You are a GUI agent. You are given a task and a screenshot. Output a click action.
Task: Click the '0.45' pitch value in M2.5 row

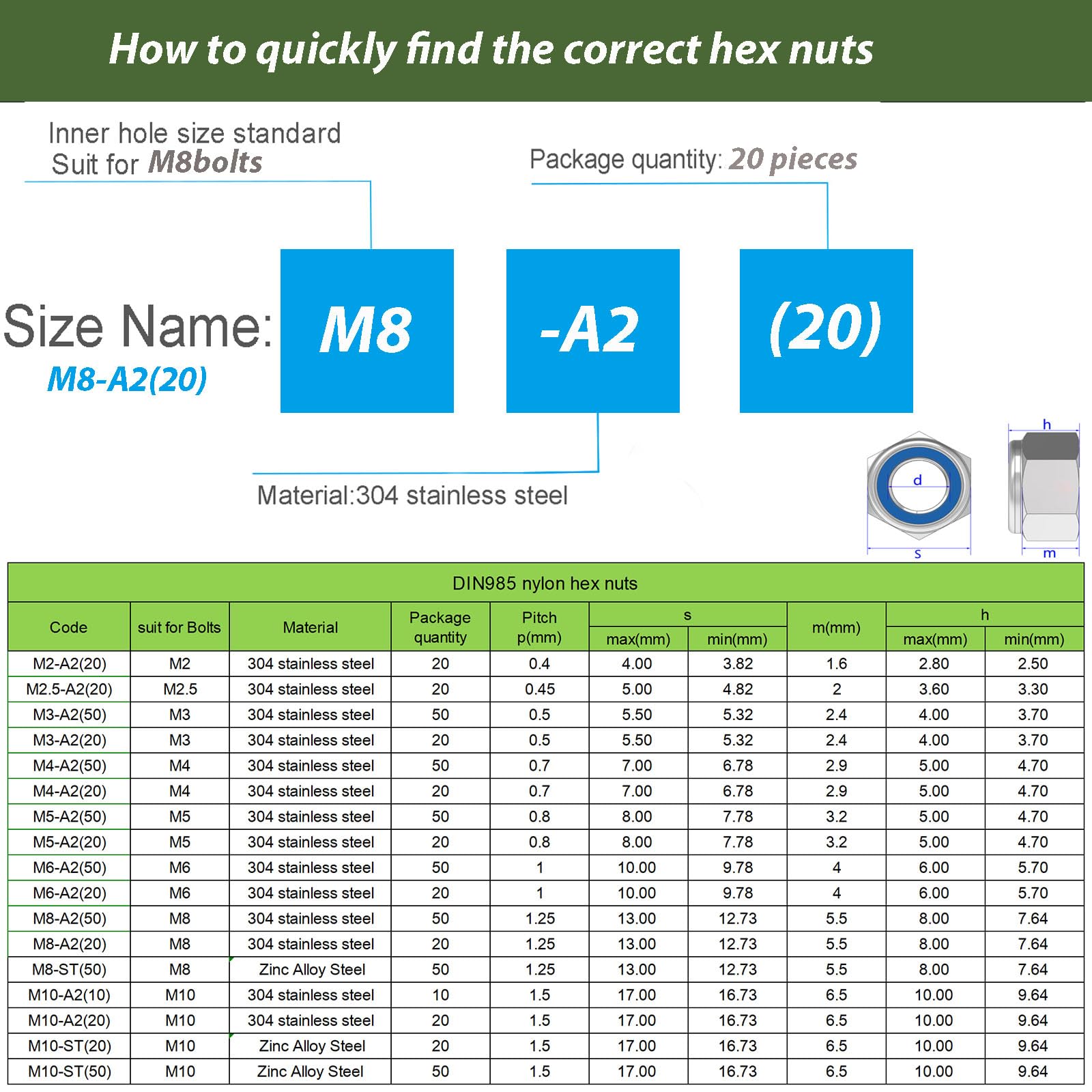click(x=540, y=689)
